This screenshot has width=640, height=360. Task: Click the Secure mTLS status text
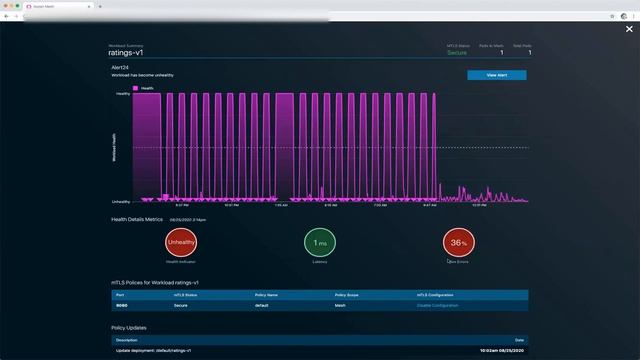coord(457,53)
